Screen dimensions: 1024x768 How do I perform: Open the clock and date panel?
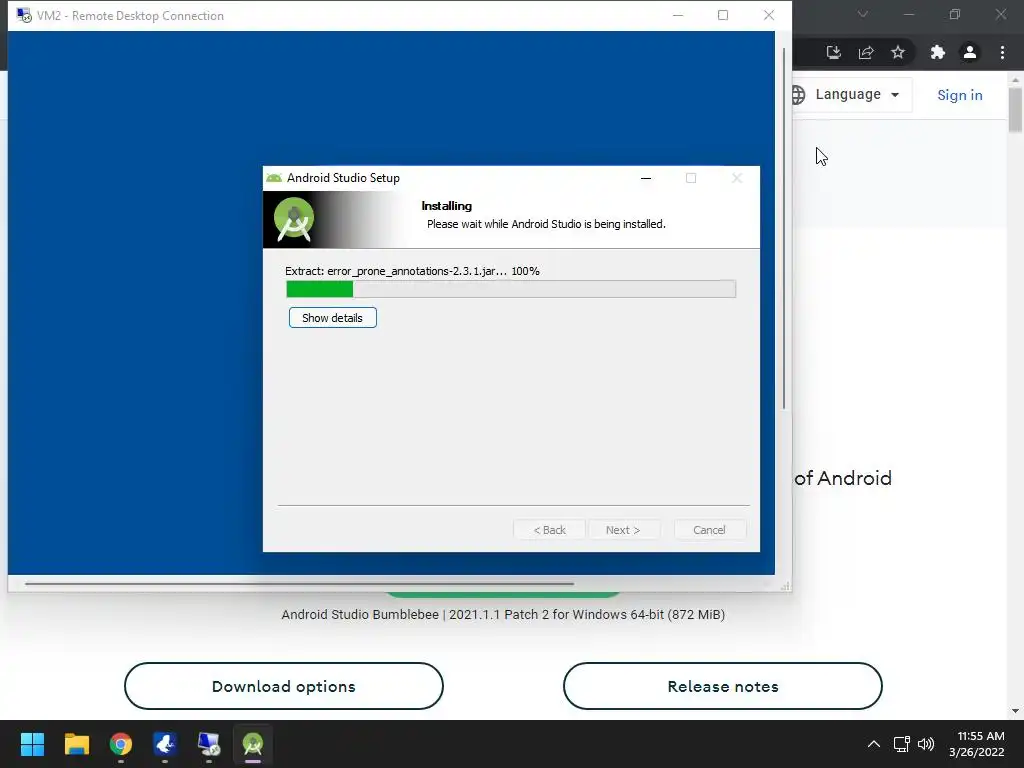pyautogui.click(x=977, y=744)
